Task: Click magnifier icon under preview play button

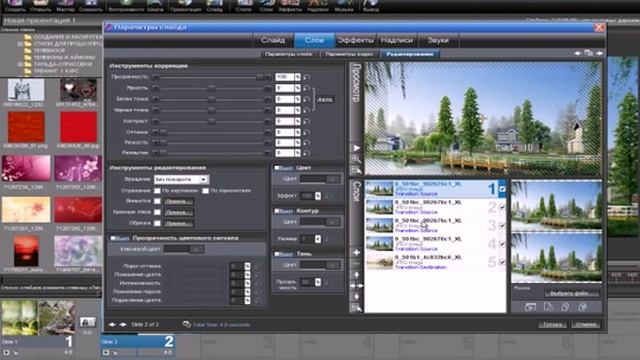Action: pos(356,159)
